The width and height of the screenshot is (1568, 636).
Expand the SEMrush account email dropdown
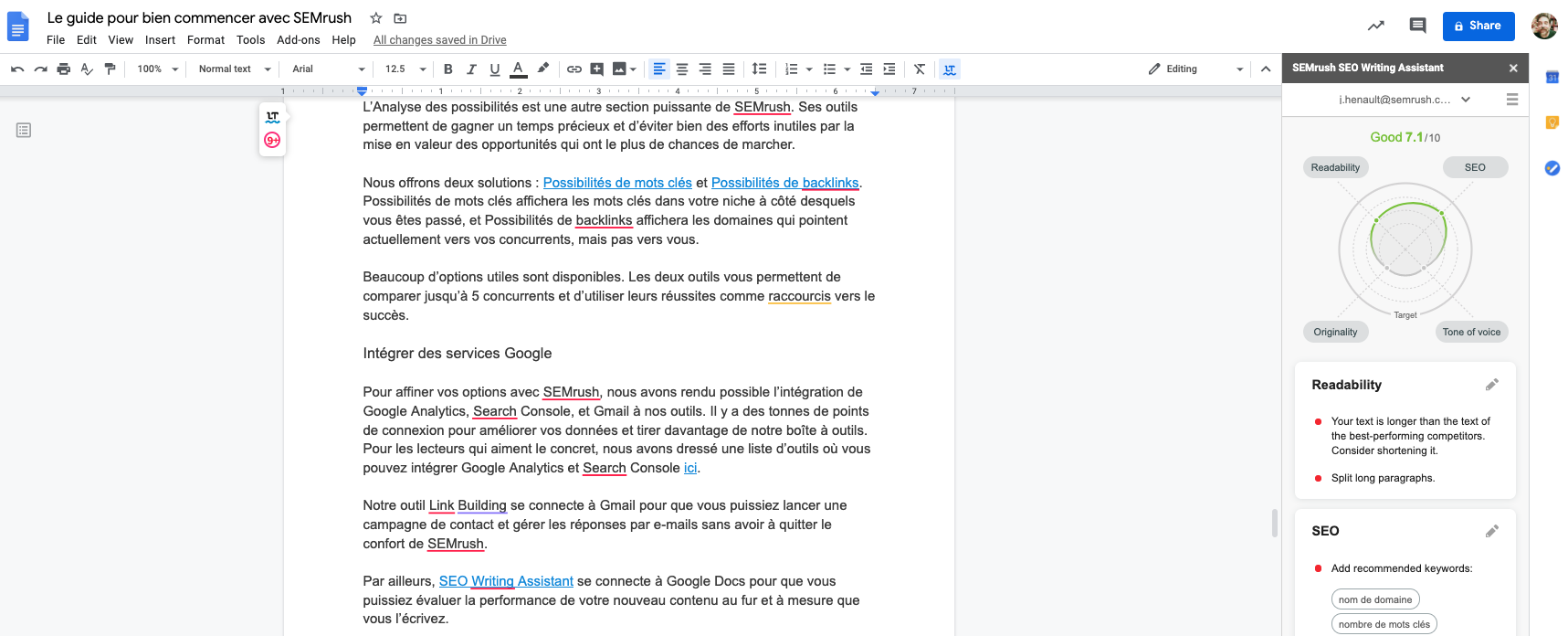coord(1466,100)
